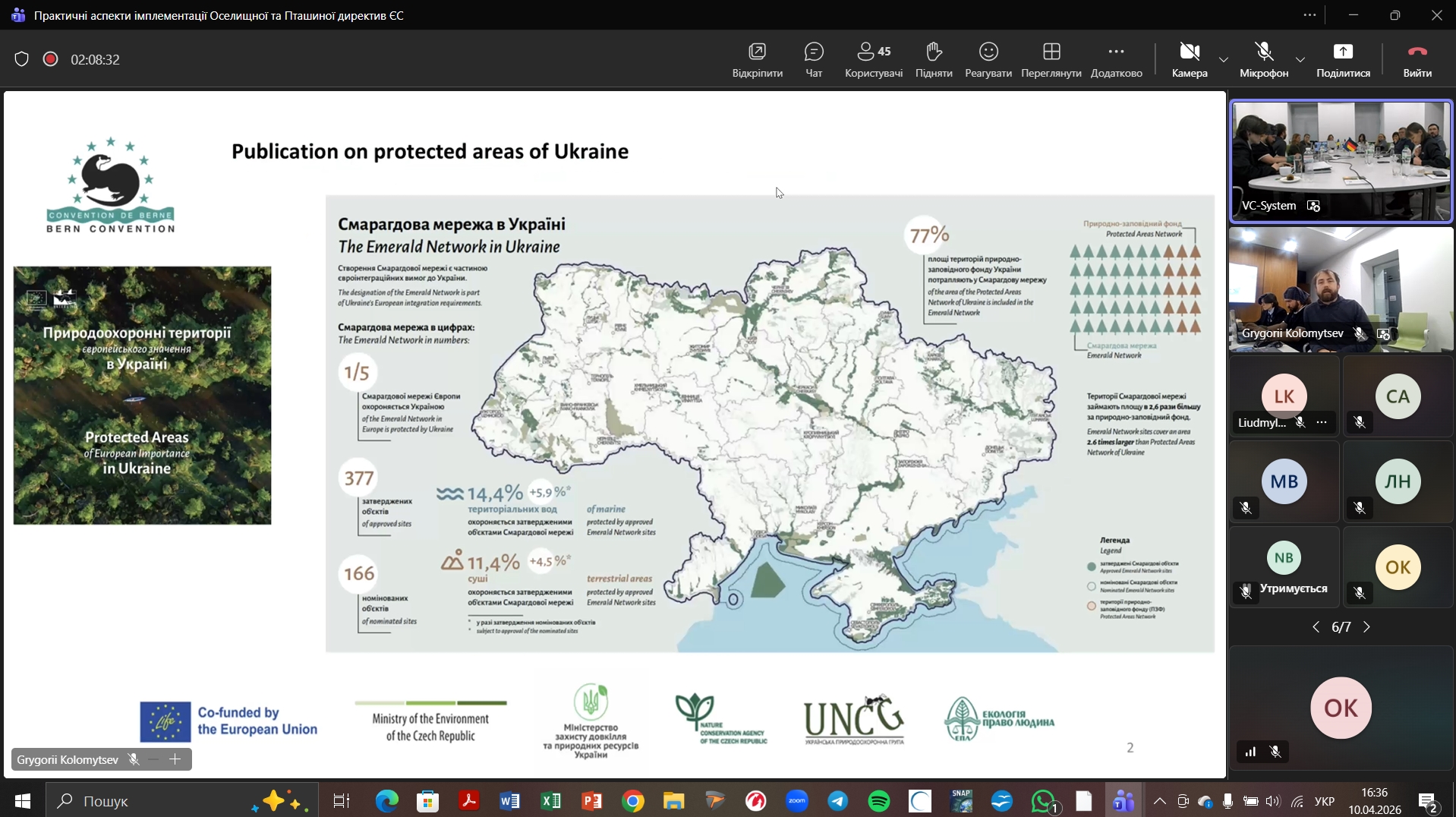Click the Відкріпити pop-out icon
The image size is (1456, 817).
[x=757, y=59]
